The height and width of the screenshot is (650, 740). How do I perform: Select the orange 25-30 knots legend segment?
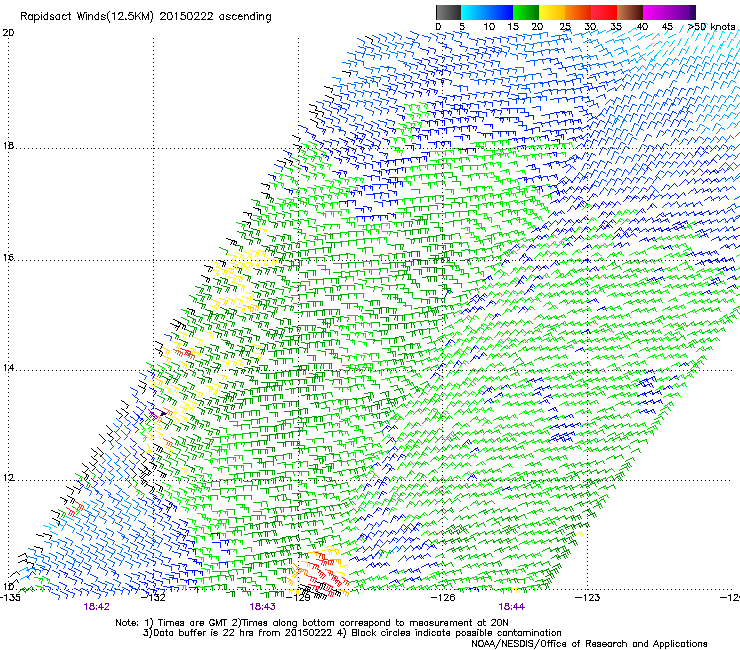578,12
